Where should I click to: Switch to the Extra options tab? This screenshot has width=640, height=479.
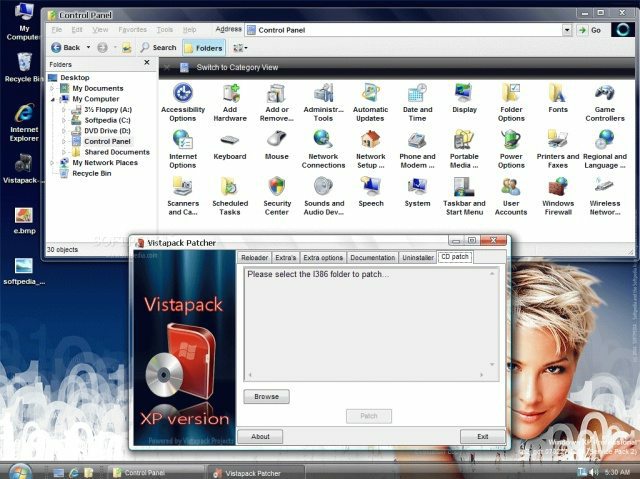point(323,258)
